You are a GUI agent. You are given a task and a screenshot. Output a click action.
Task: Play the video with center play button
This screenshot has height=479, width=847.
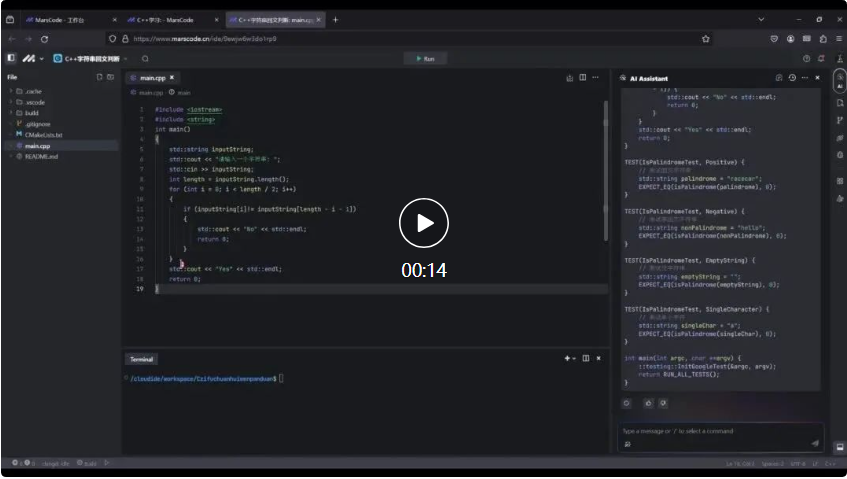pos(424,223)
